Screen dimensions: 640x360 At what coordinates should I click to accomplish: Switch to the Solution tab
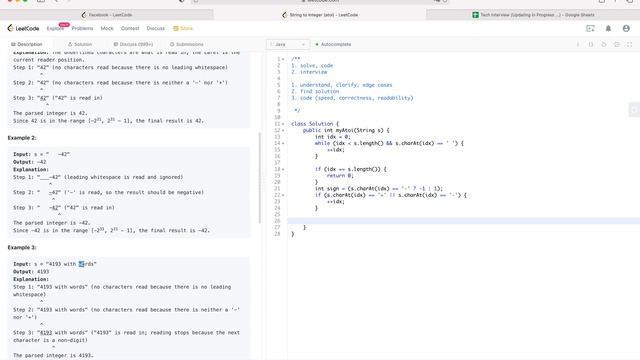pyautogui.click(x=80, y=44)
